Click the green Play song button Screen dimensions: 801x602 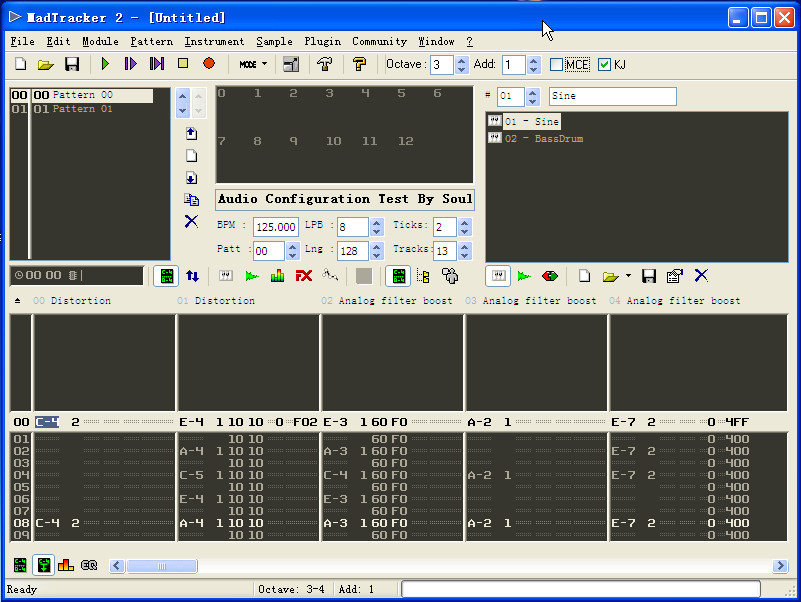tap(105, 64)
